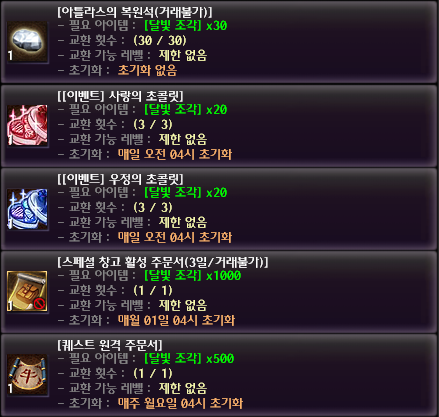
Task: Click the special warehouse activation scroll icon
Action: click(x=27, y=291)
